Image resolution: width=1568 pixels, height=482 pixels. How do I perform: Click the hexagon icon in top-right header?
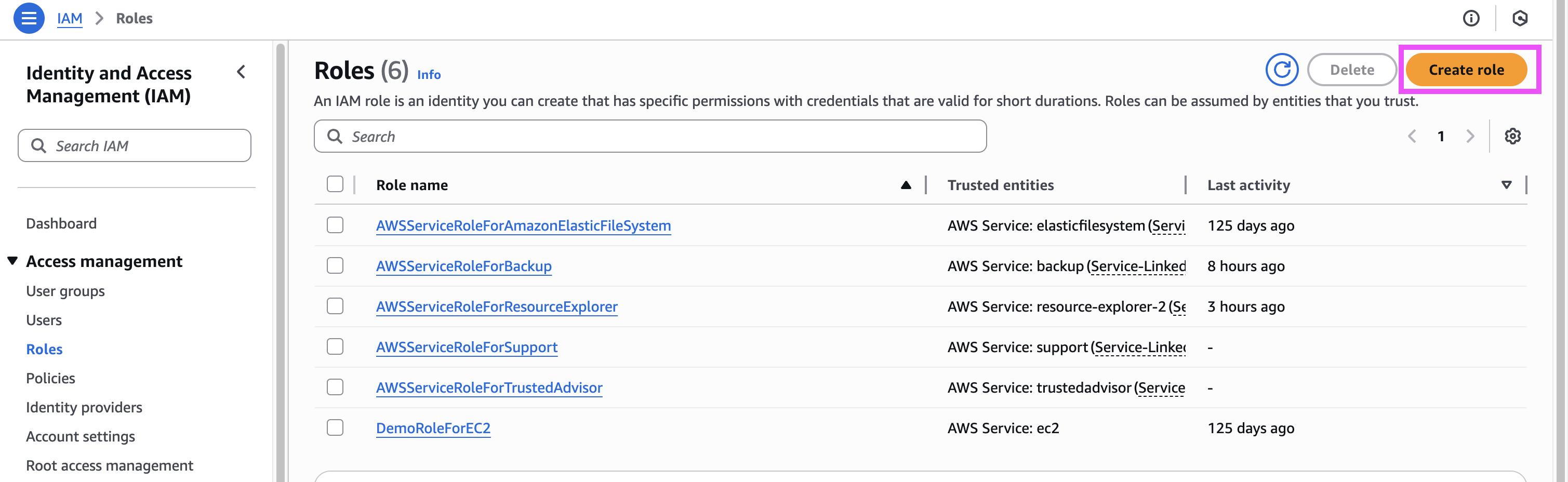pyautogui.click(x=1520, y=18)
